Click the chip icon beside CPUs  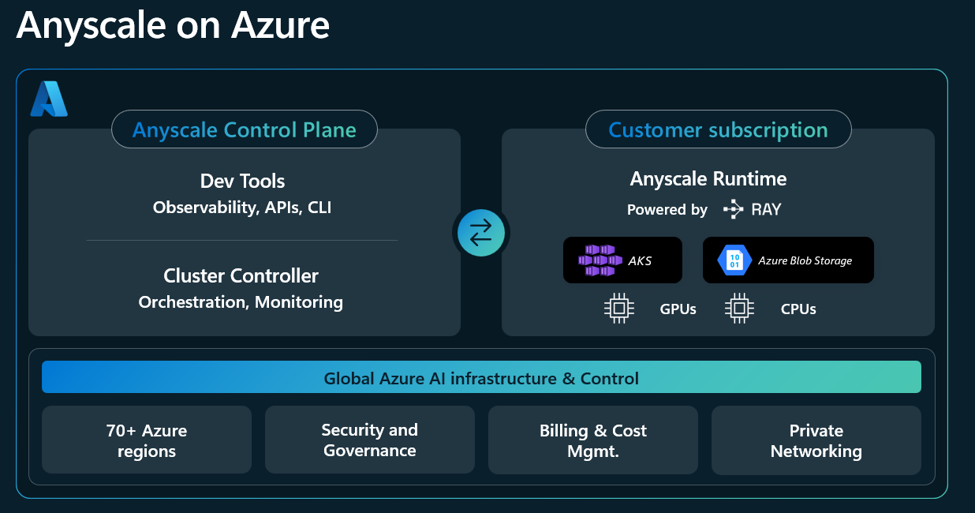[739, 308]
